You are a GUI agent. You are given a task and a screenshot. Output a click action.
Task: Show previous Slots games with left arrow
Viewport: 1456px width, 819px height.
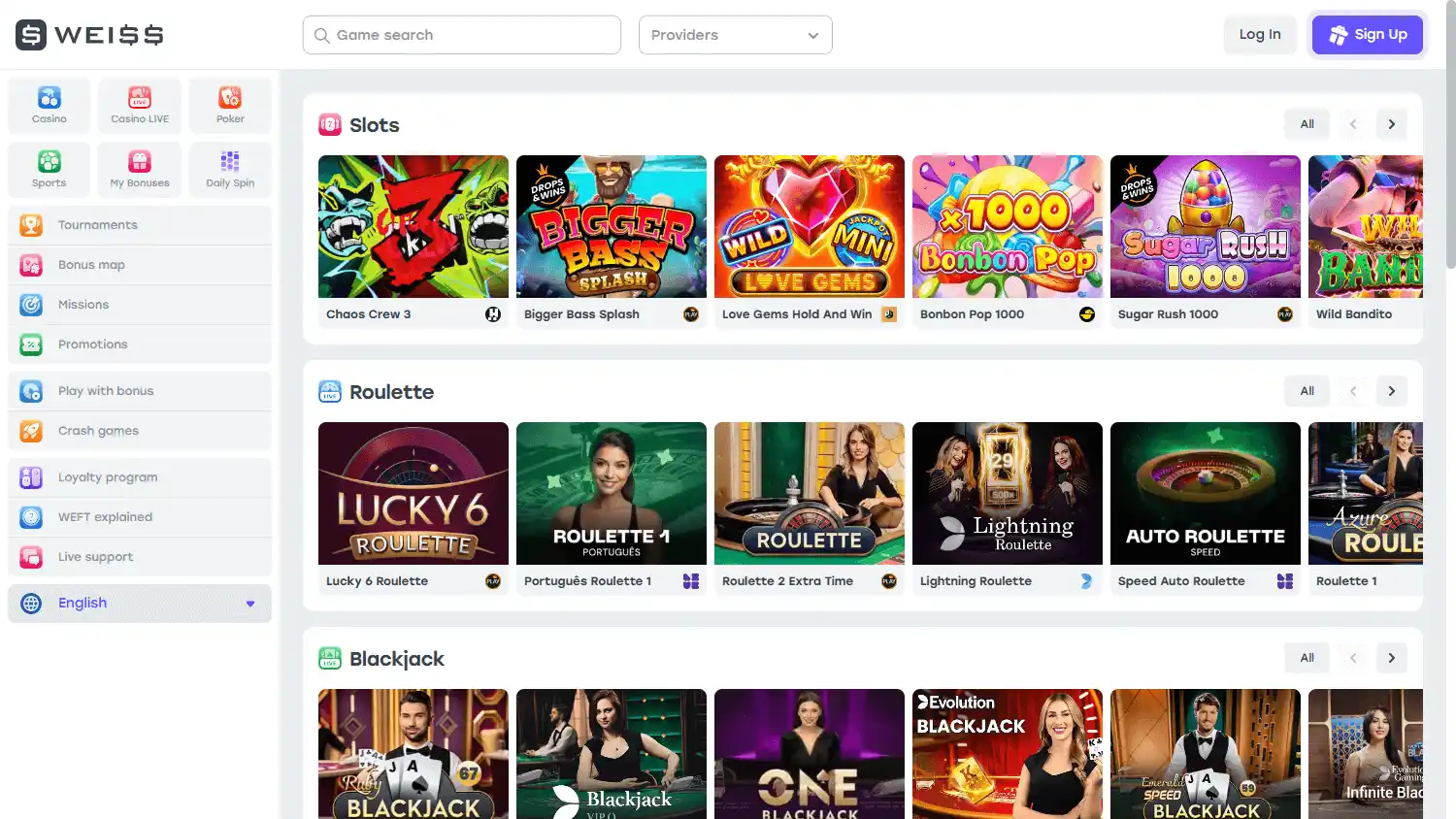point(1353,124)
